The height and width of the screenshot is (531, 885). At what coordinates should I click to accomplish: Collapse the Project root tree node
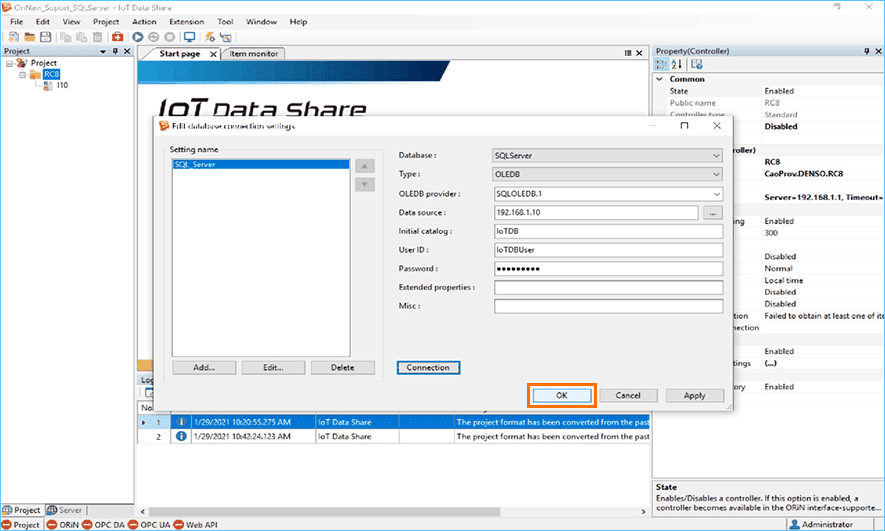point(9,63)
